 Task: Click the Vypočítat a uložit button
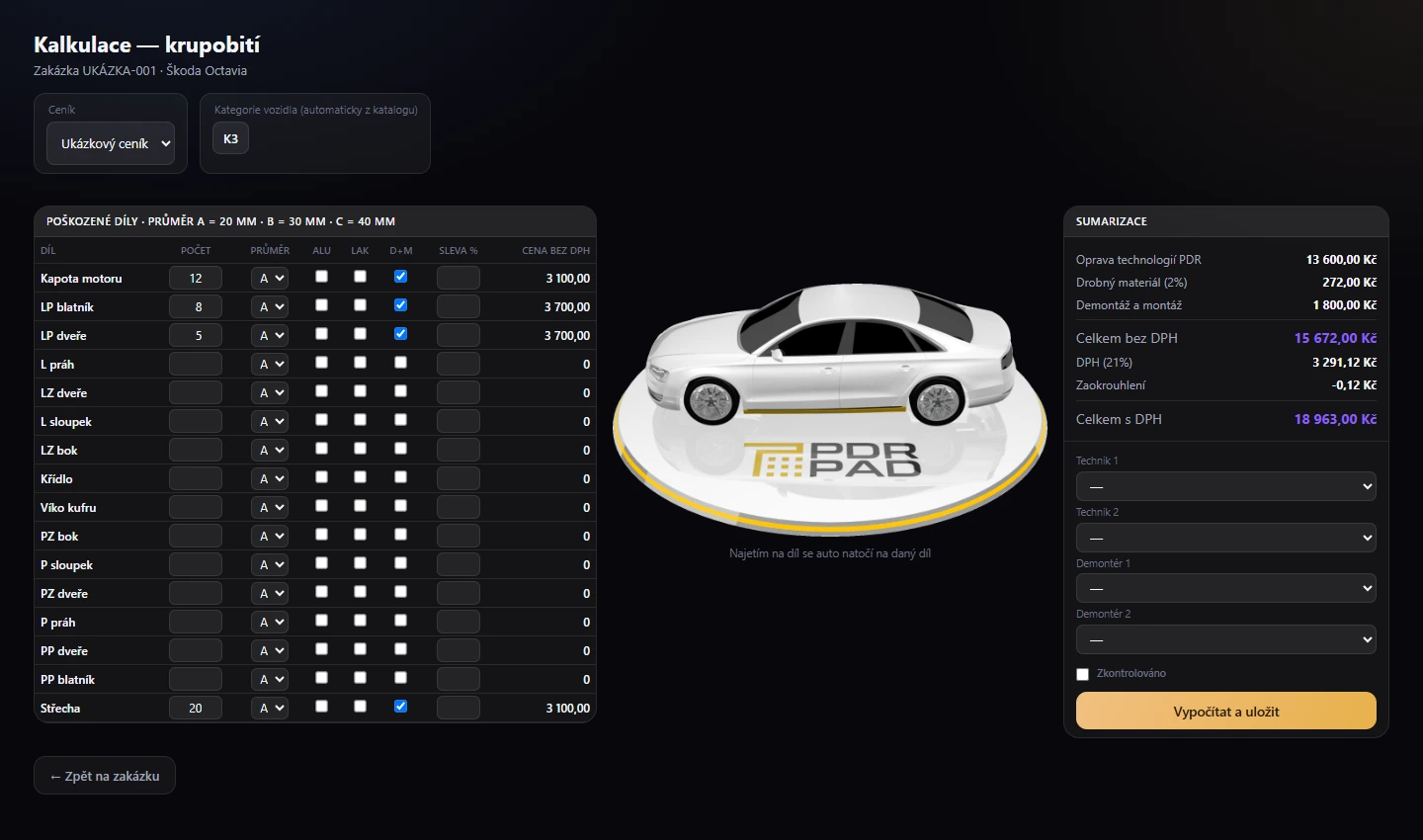tap(1225, 711)
